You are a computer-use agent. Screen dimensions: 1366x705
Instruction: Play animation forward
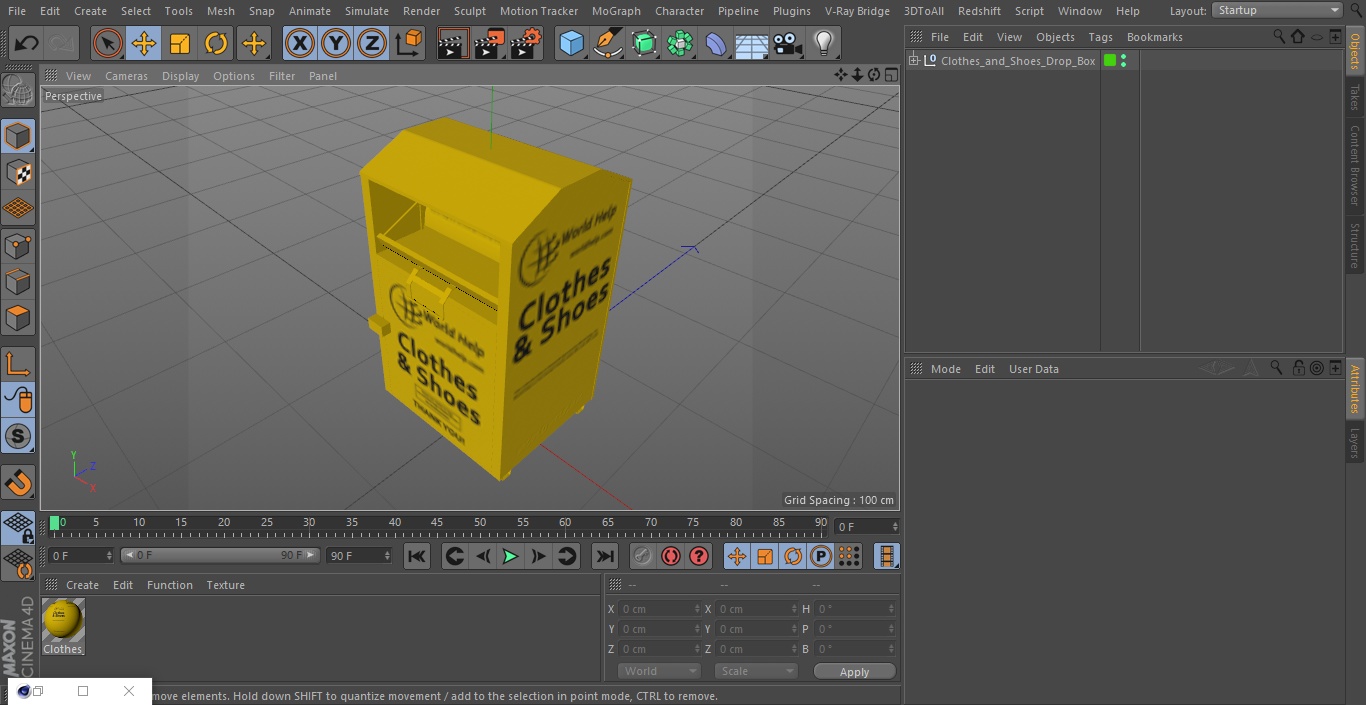[510, 556]
